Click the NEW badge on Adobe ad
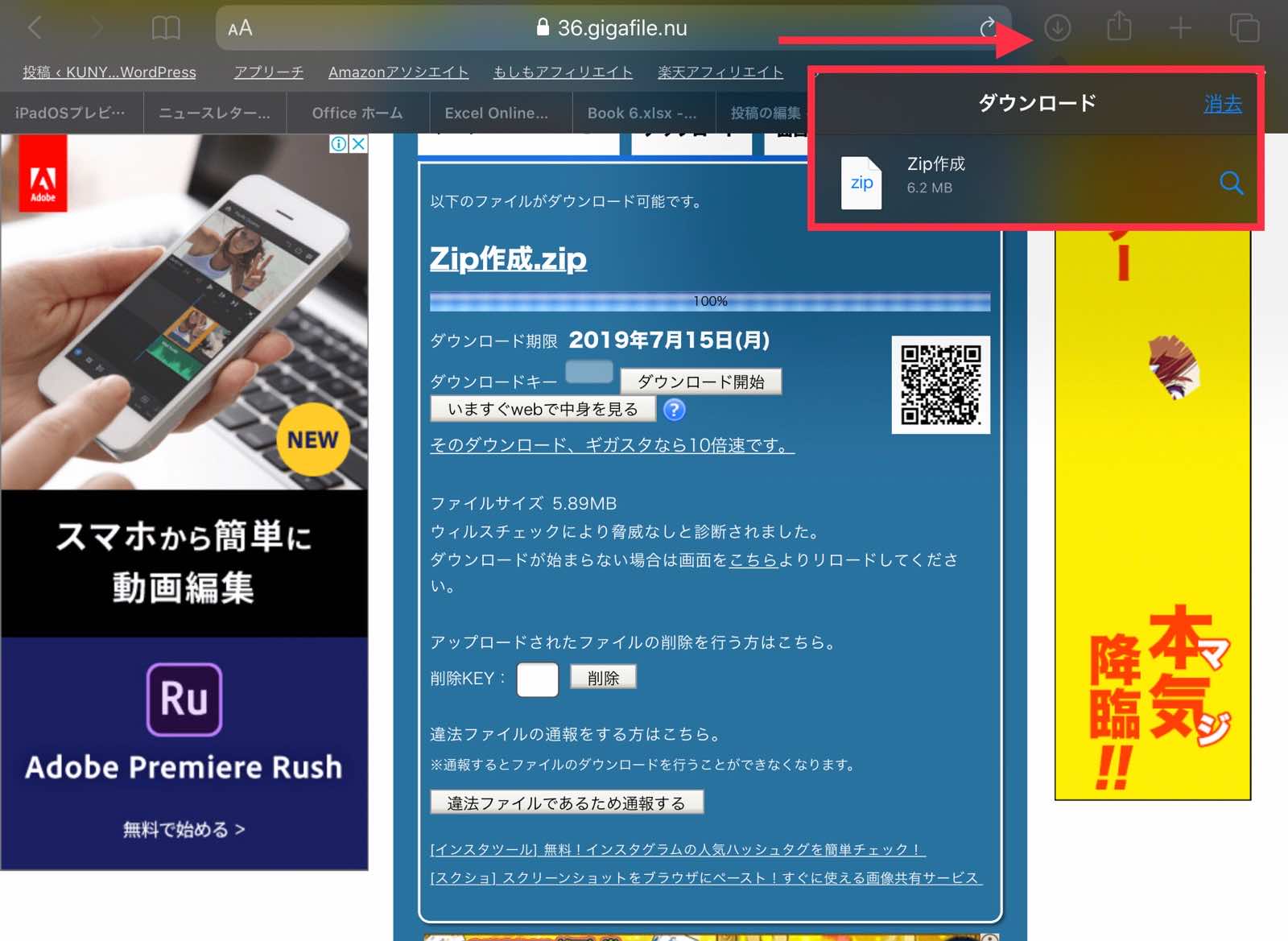Screen dimensions: 1288x941 click(x=313, y=440)
